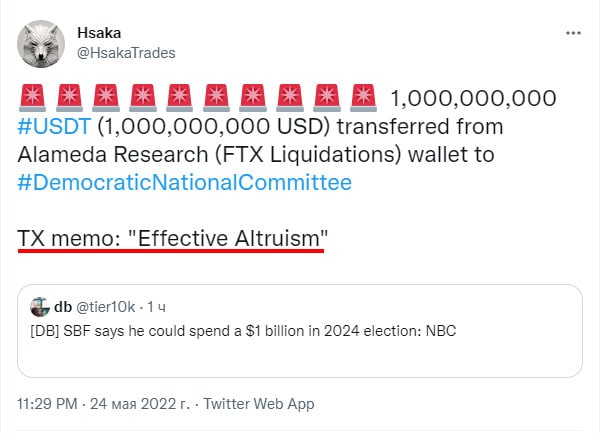Open Hsaka display name profile
Viewport: 600px width, 433px height.
click(98, 33)
